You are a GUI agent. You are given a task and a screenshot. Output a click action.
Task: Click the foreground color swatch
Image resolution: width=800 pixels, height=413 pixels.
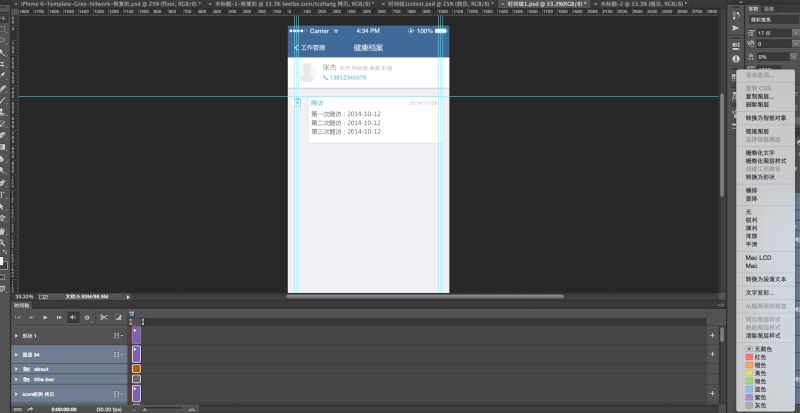tap(2, 261)
